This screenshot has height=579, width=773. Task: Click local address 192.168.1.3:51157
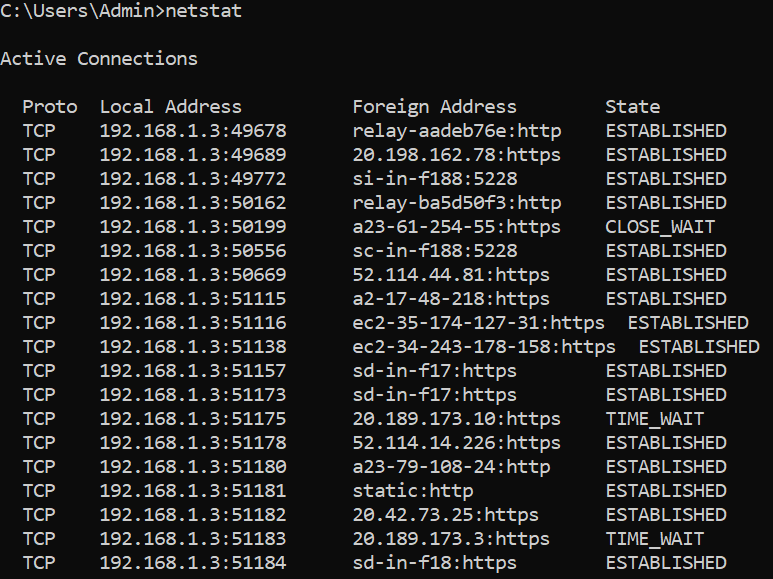(x=193, y=371)
